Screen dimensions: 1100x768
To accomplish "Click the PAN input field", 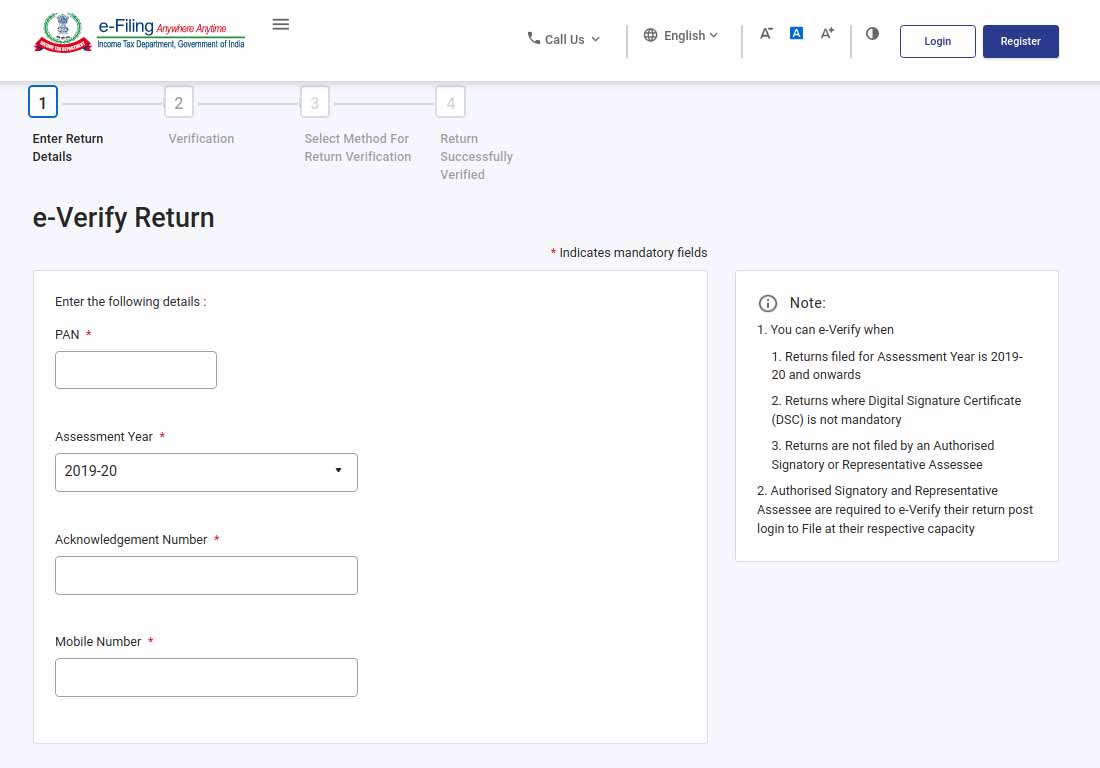I will click(x=136, y=370).
